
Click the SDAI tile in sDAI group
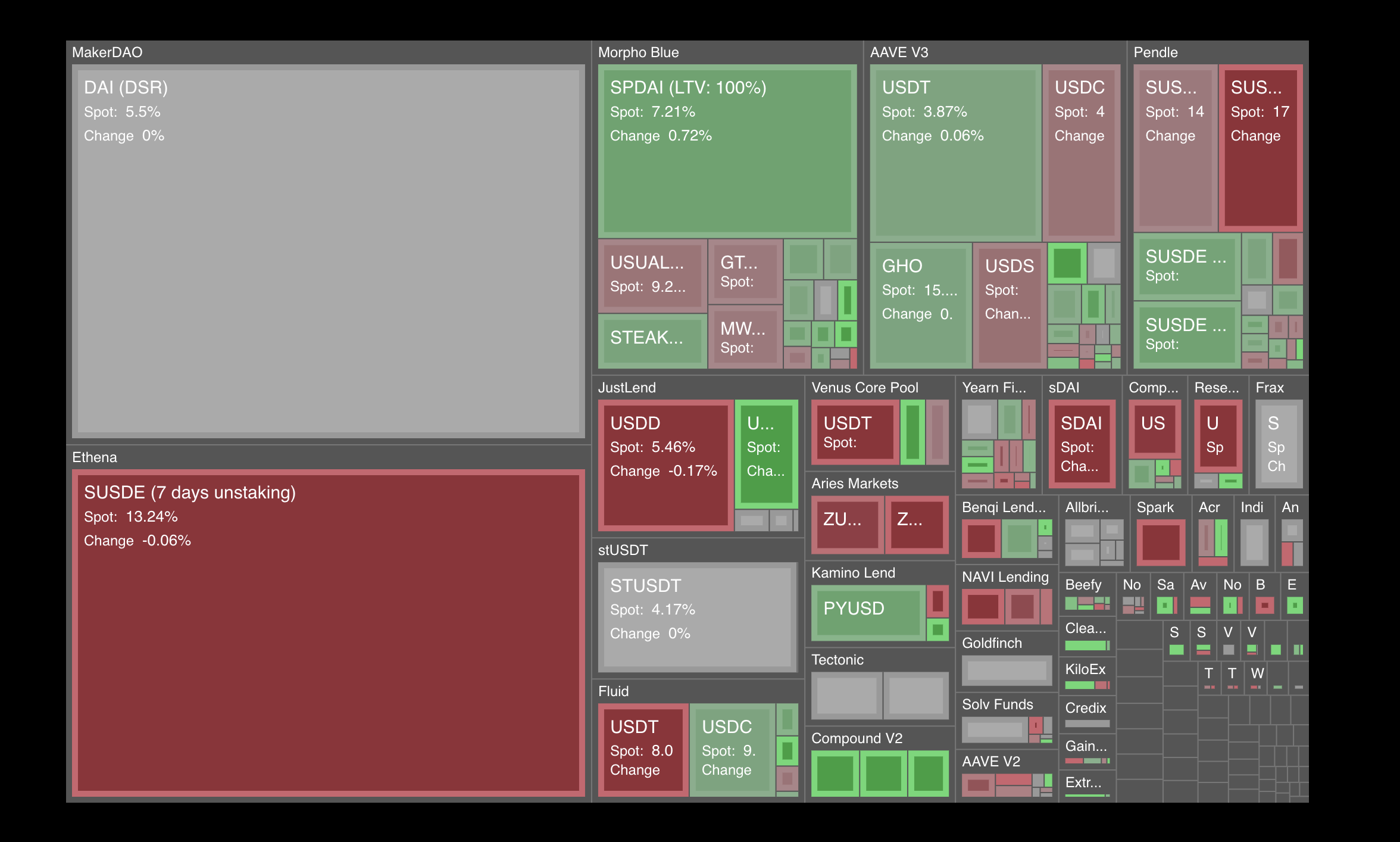pyautogui.click(x=1081, y=444)
